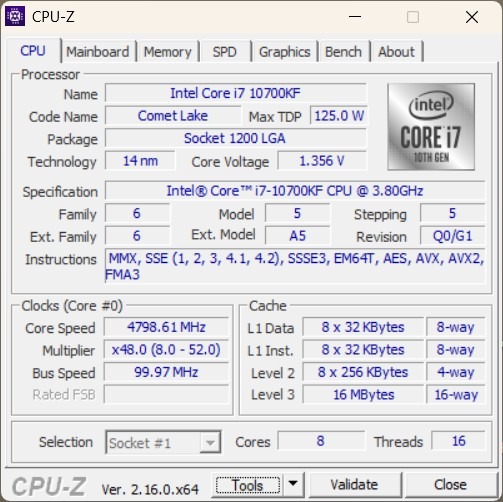
Task: Click the Tools button
Action: click(x=248, y=485)
